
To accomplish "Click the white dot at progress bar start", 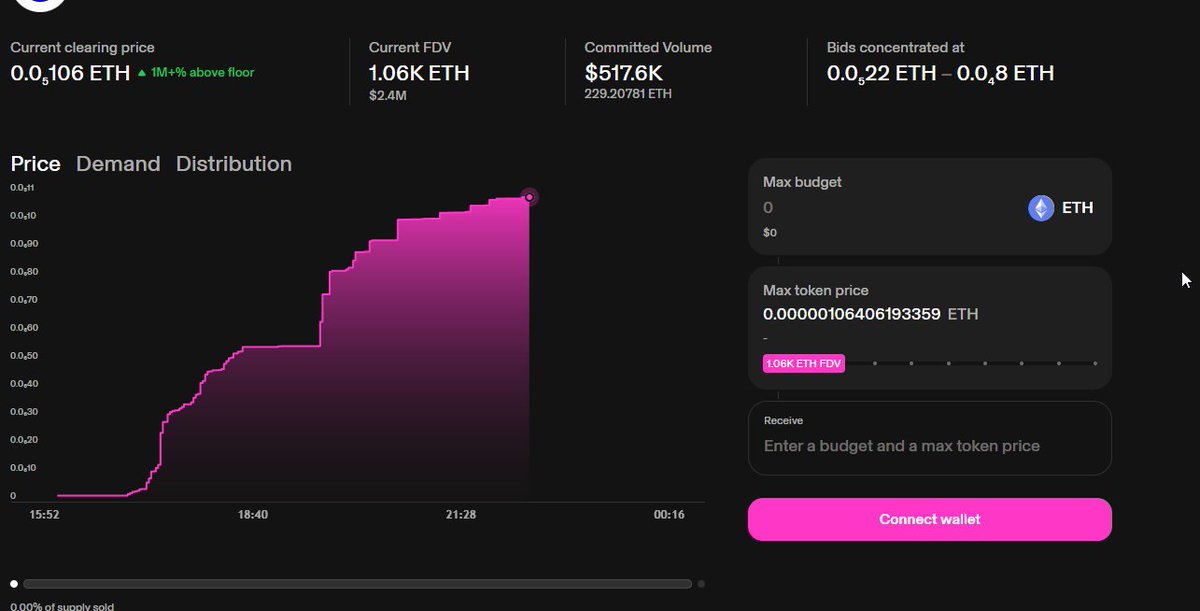I will pyautogui.click(x=13, y=583).
